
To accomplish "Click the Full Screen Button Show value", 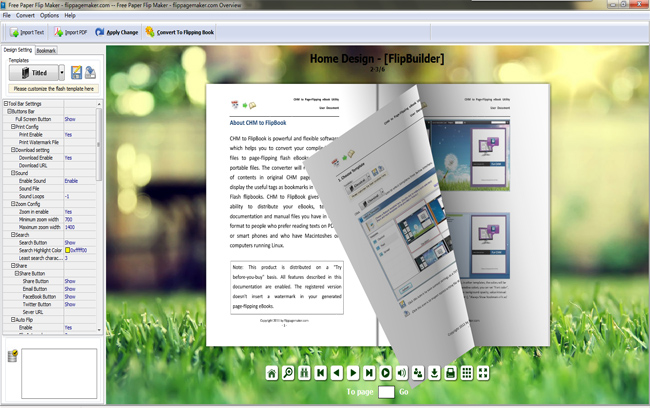I will click(70, 119).
